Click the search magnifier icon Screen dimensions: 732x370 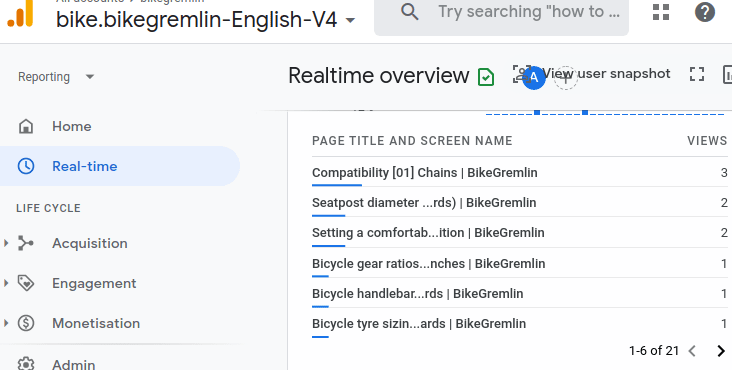(409, 12)
